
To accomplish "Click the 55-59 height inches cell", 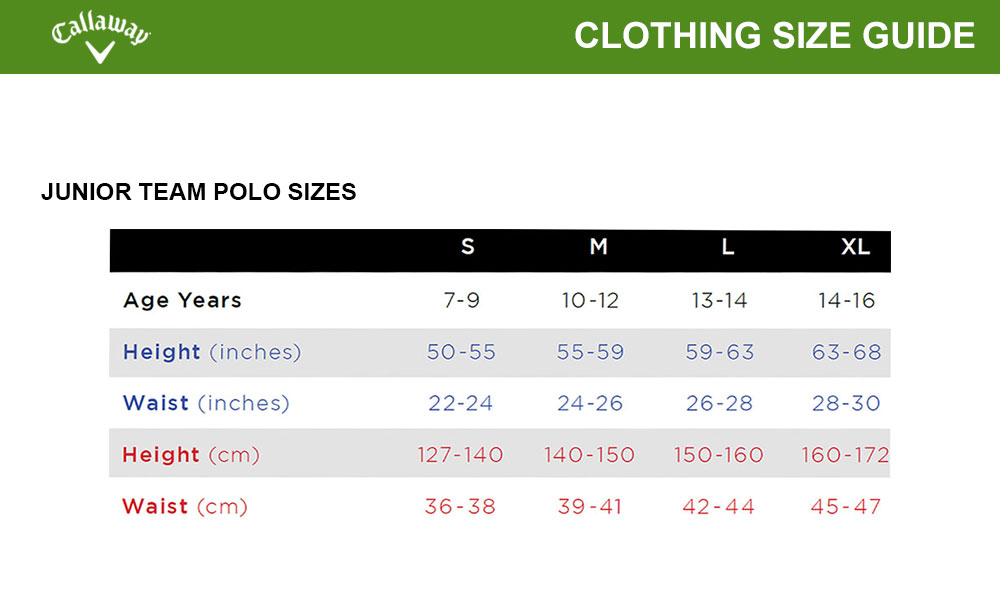I will [590, 352].
